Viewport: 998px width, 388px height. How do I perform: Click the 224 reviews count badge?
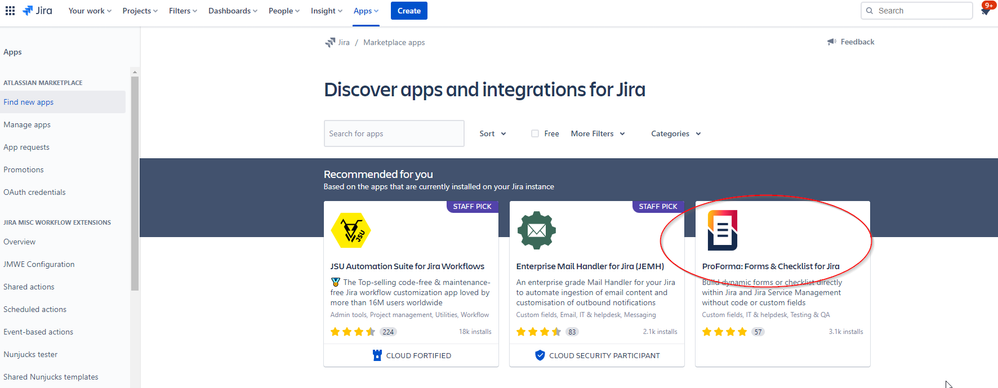click(x=388, y=332)
